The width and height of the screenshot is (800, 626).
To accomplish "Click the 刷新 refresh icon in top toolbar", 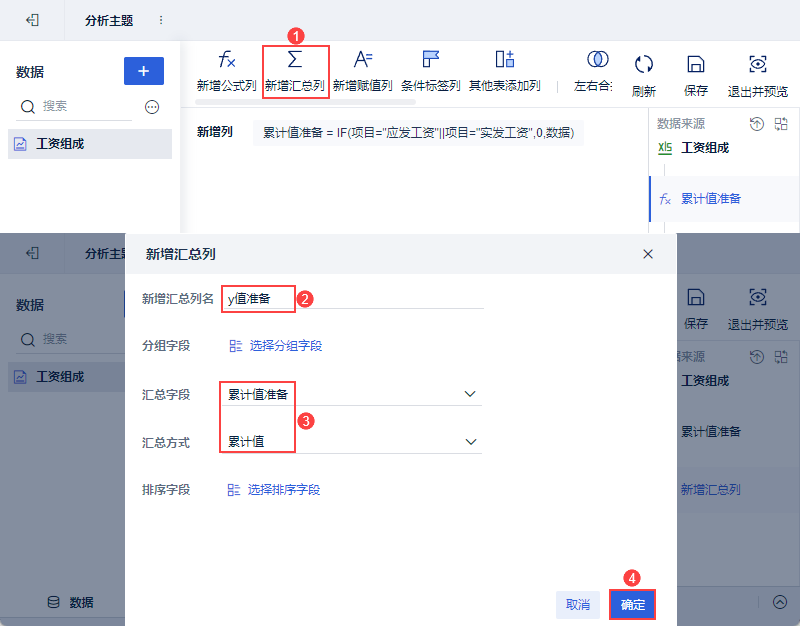I will (643, 64).
